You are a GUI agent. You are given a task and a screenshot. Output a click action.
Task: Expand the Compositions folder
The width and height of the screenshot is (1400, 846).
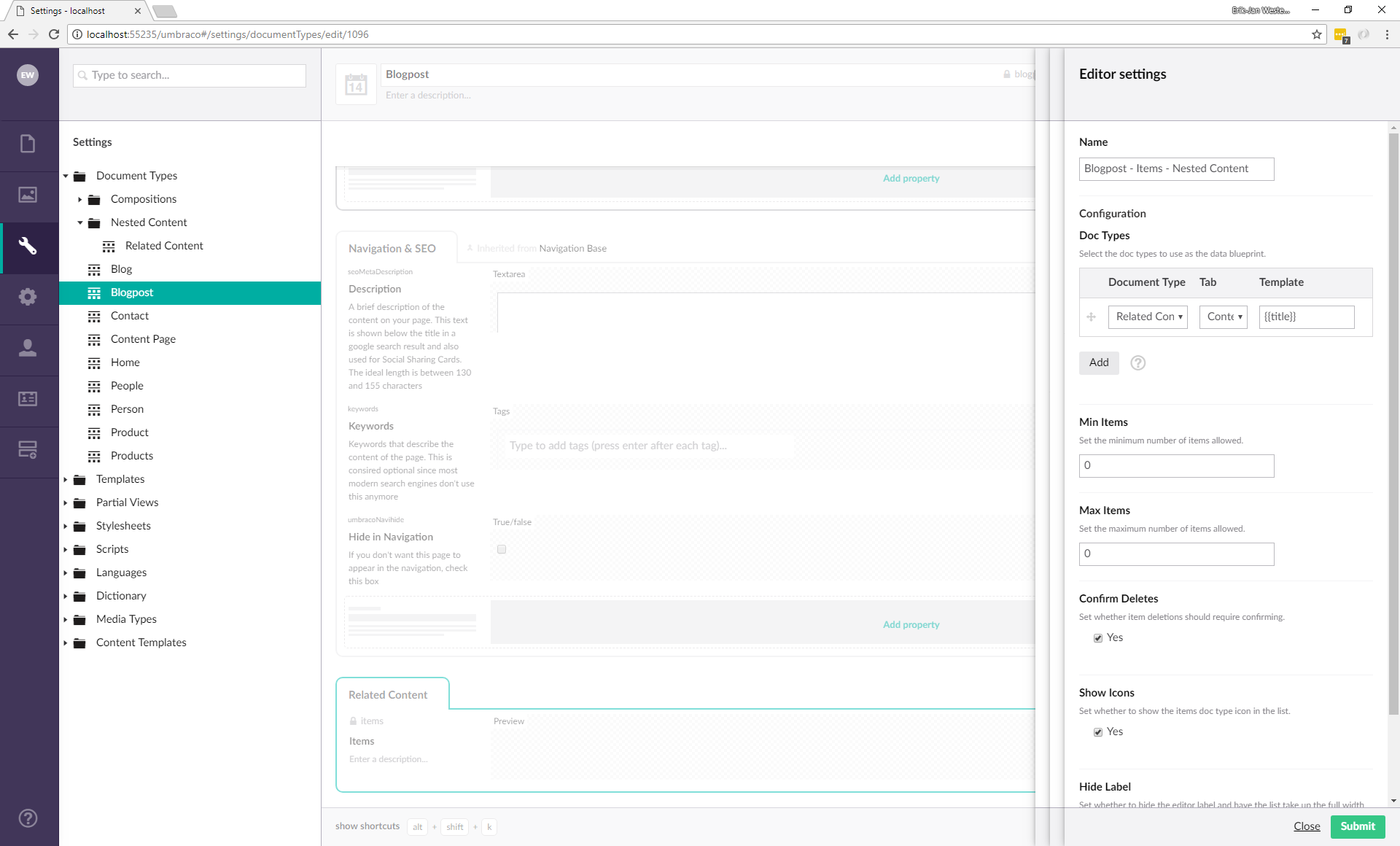point(80,199)
